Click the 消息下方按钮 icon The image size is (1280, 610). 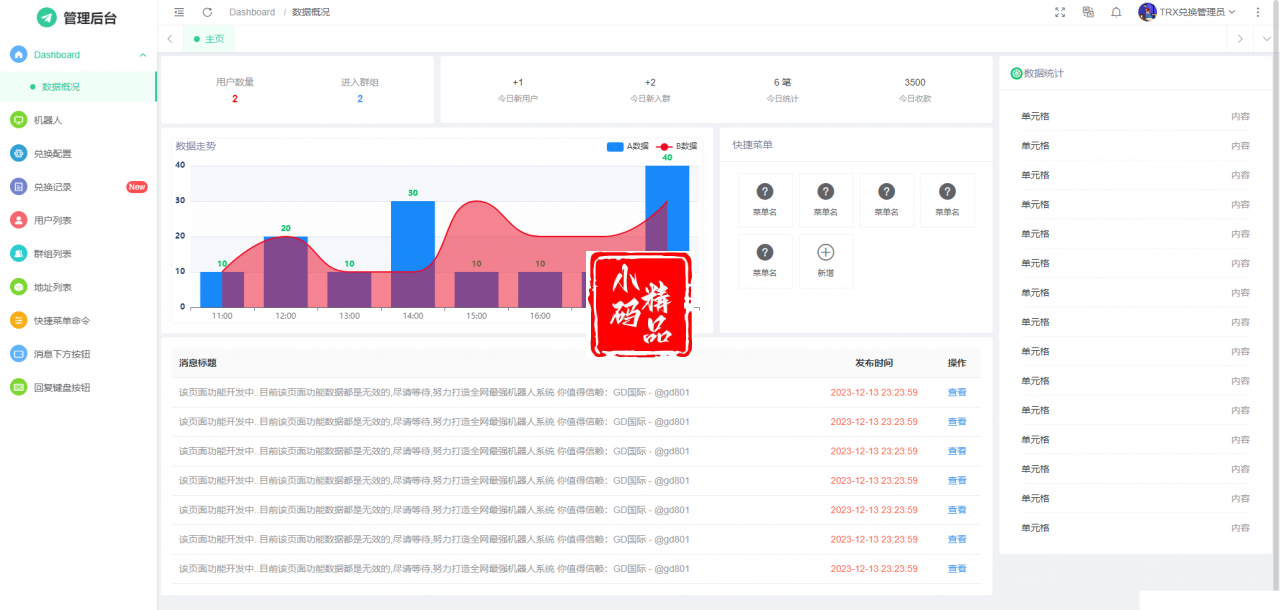(18, 354)
